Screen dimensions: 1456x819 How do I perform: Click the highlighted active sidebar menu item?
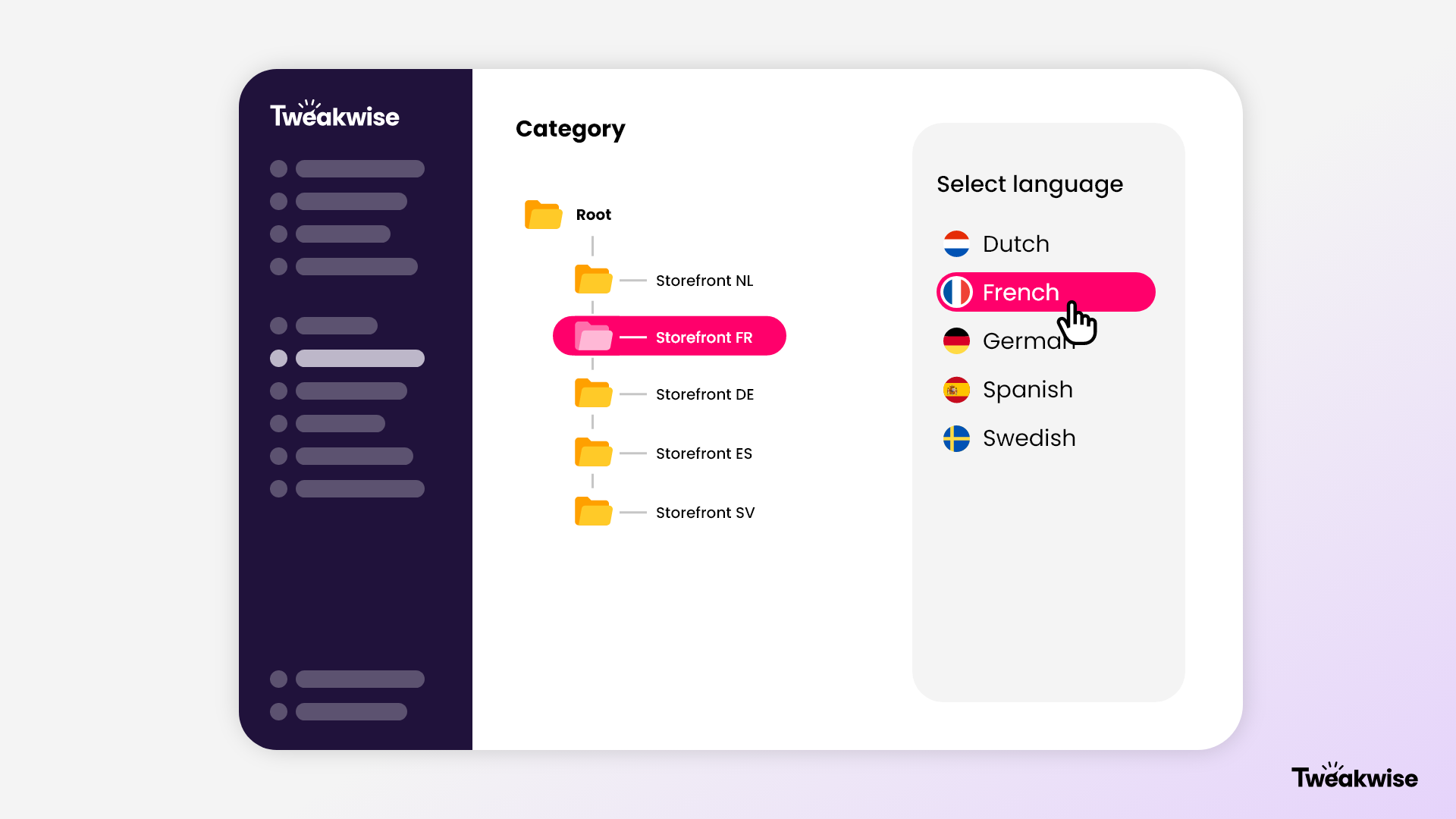point(359,358)
